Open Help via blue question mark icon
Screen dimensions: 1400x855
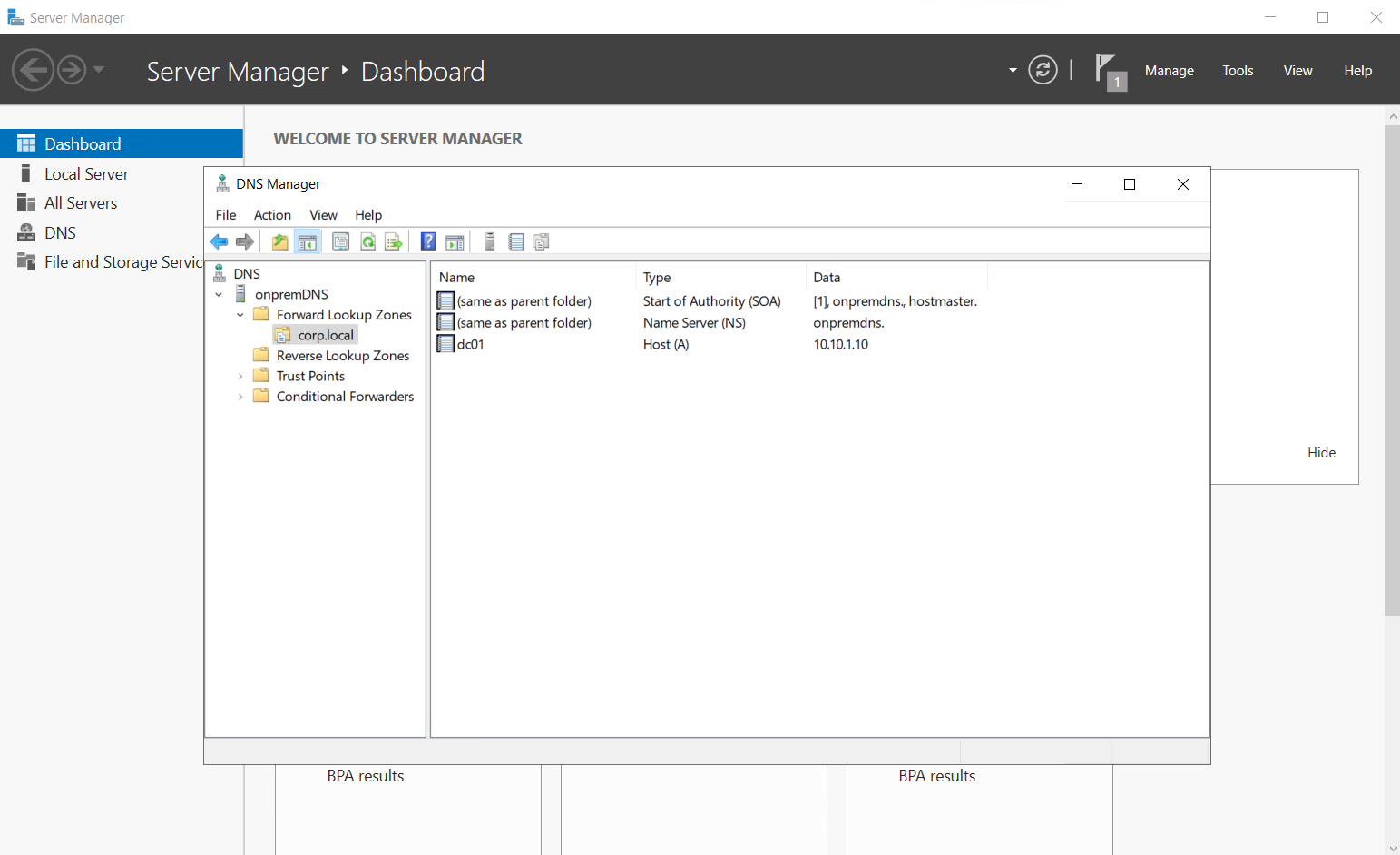428,241
